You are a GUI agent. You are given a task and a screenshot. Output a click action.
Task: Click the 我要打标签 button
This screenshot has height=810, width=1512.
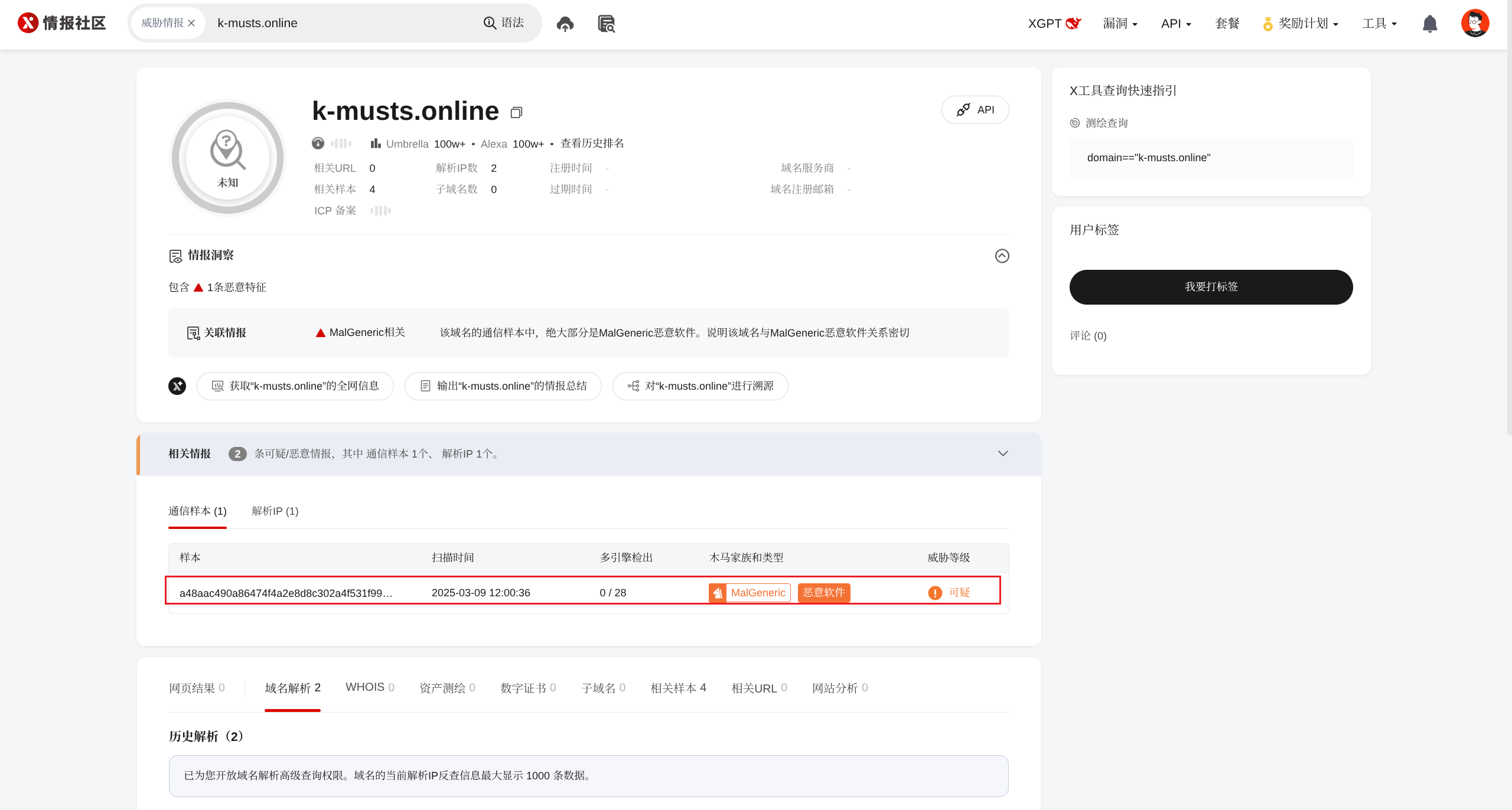(x=1211, y=287)
